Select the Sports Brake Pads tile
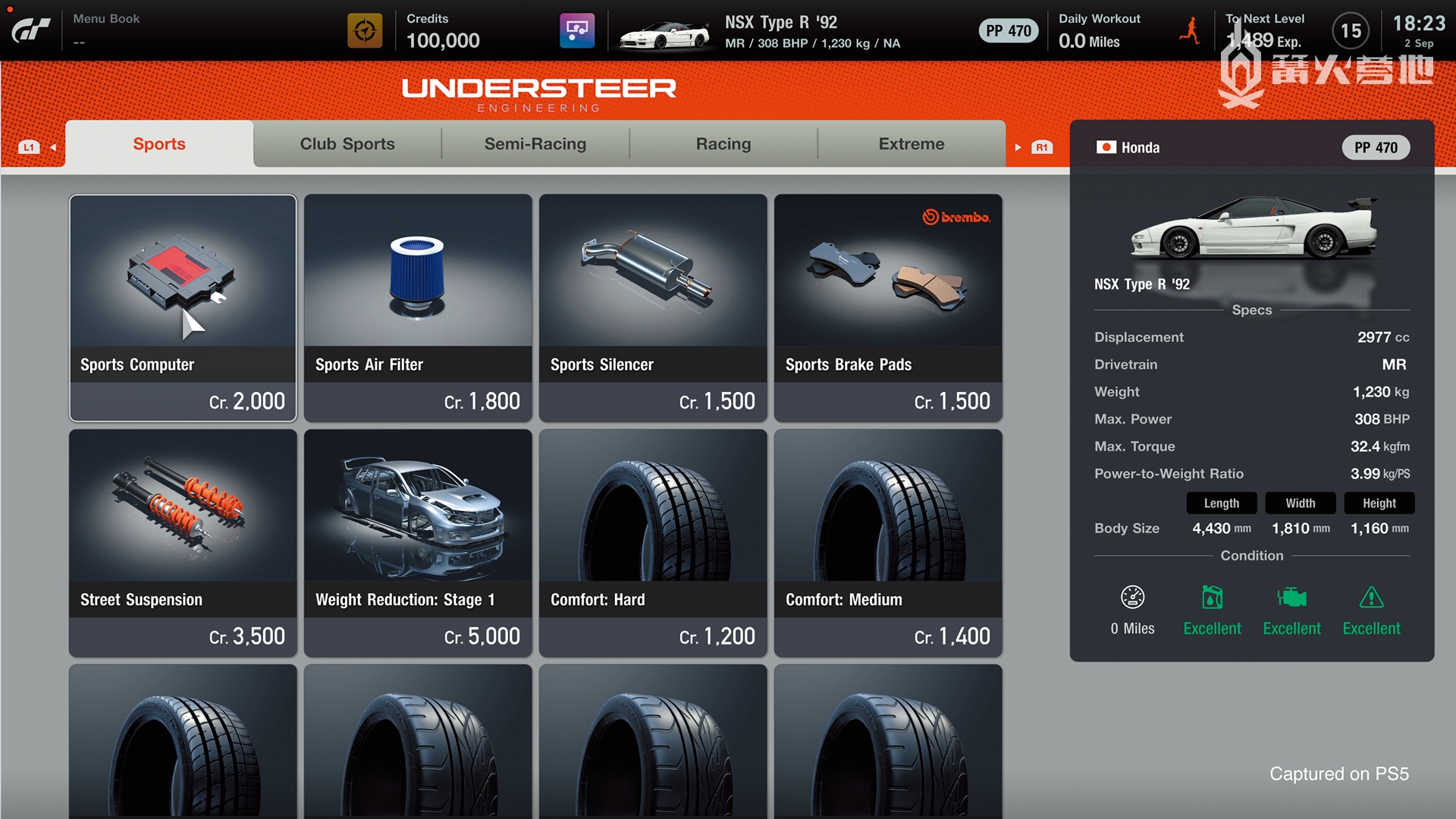Screen dimensions: 1456x819 point(888,307)
